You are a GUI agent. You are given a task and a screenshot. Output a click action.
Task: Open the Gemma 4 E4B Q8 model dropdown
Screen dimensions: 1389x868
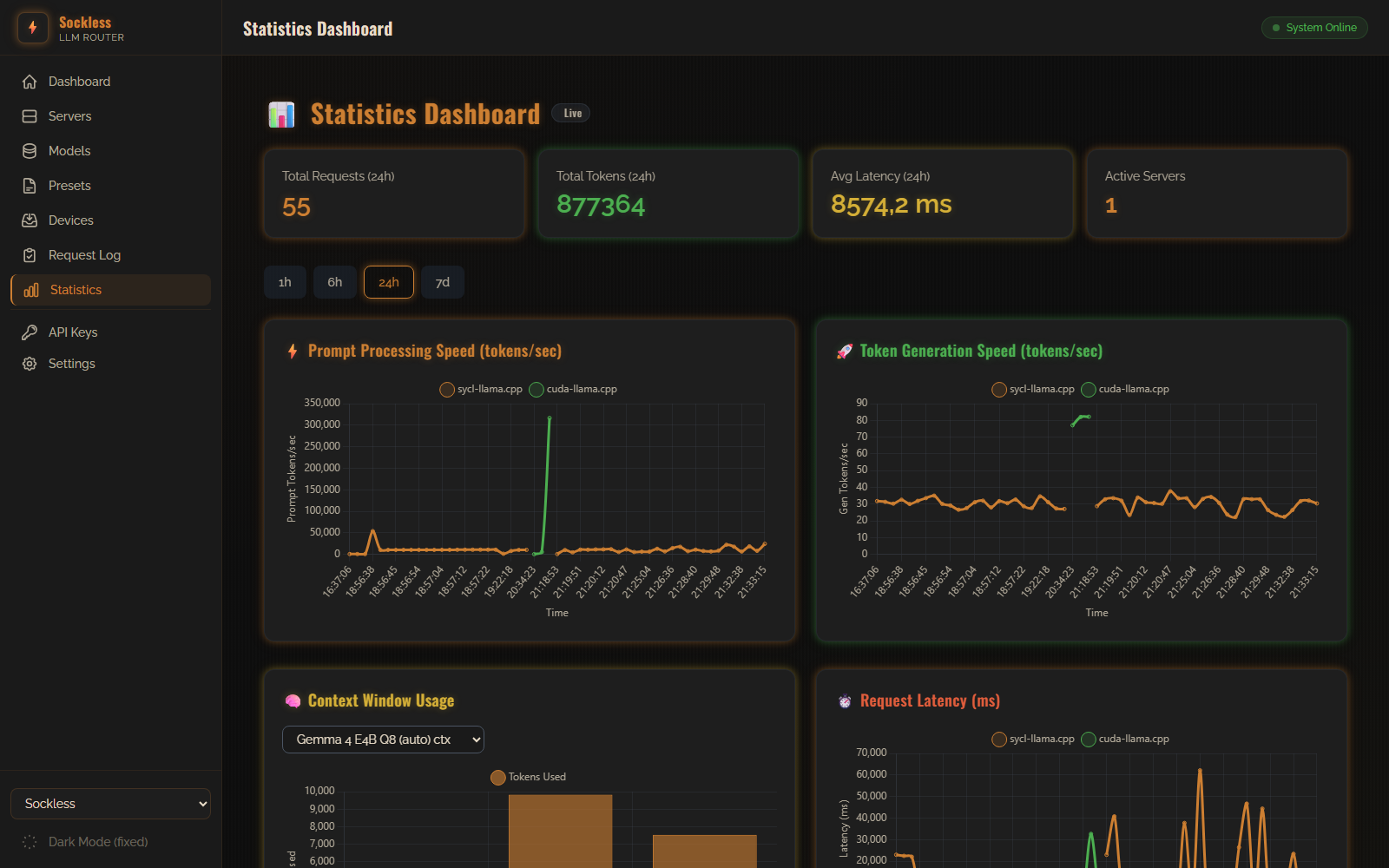383,740
